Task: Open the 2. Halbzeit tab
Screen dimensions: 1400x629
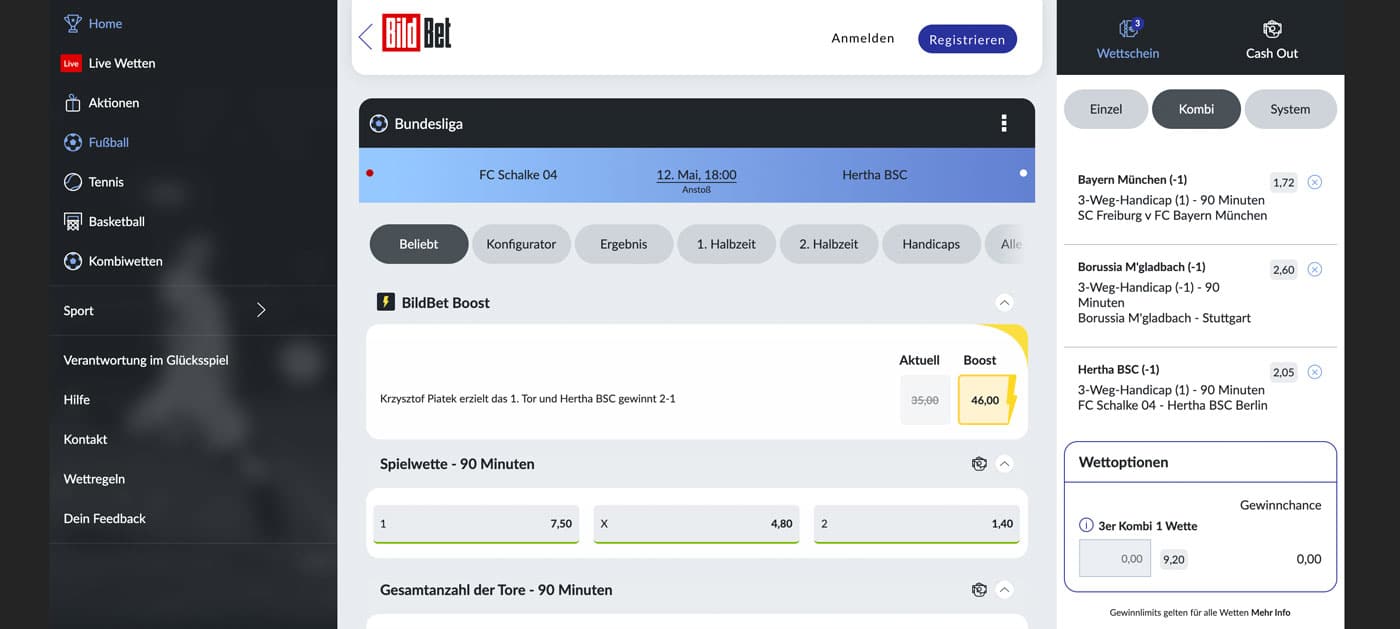Action: coord(829,244)
